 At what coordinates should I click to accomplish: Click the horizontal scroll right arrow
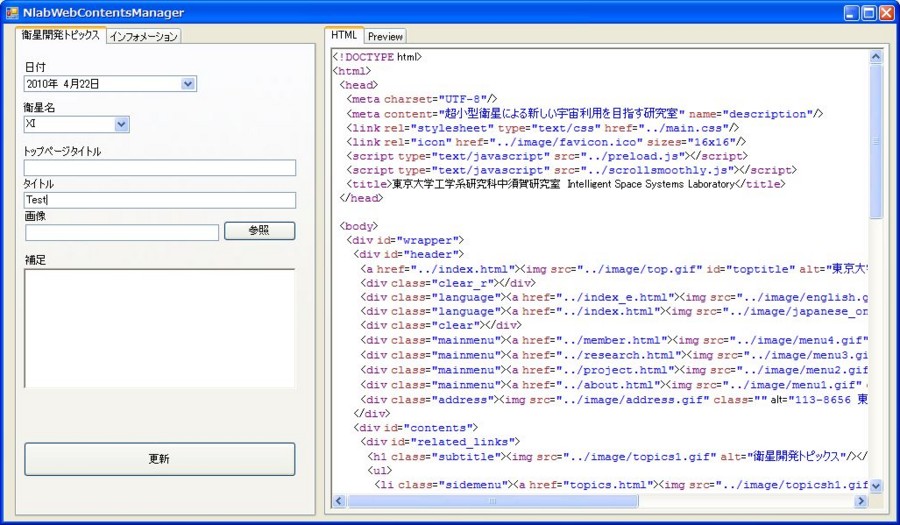coord(860,501)
